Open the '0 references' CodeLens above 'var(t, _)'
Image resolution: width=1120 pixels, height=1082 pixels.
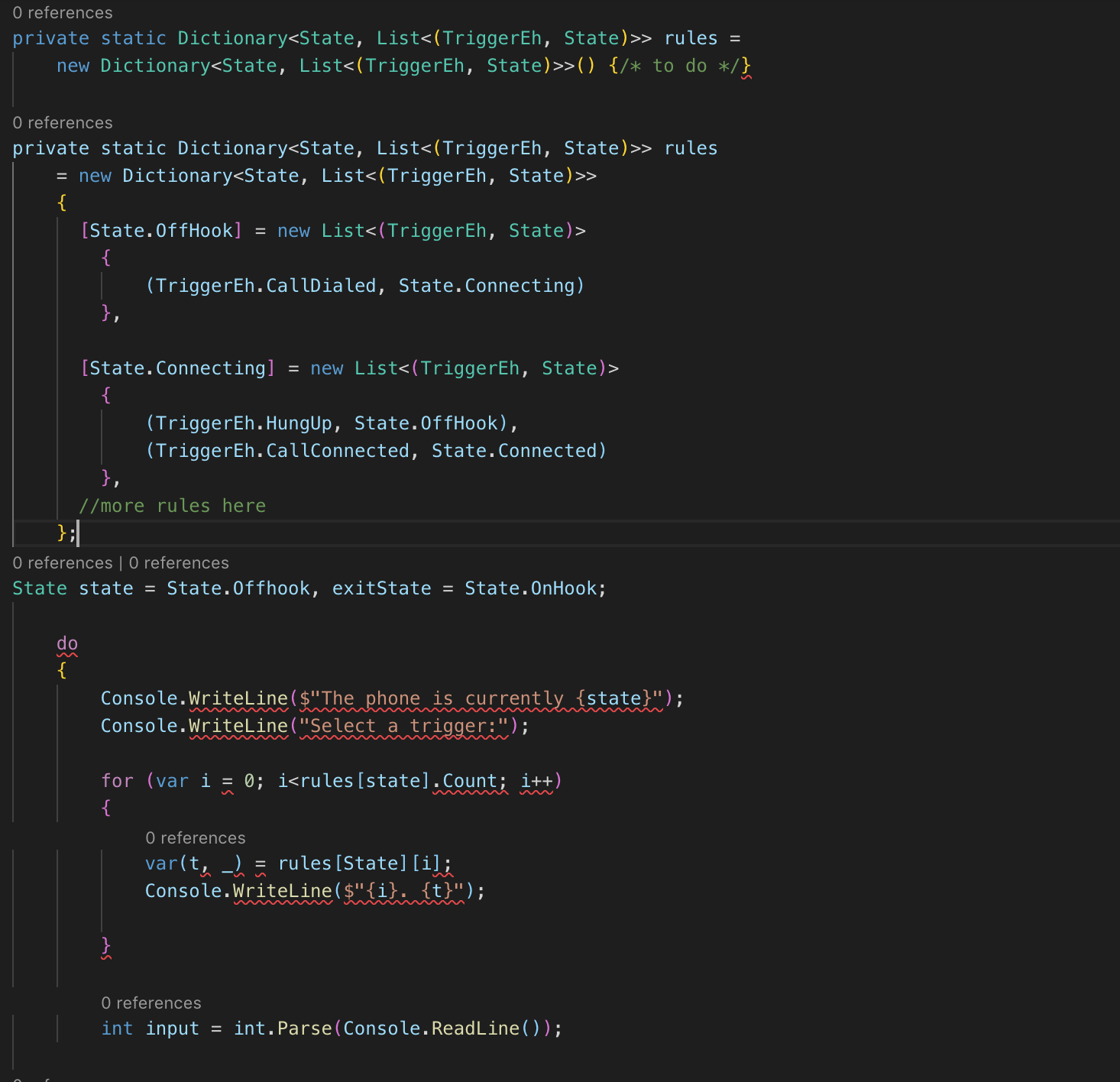[x=196, y=838]
